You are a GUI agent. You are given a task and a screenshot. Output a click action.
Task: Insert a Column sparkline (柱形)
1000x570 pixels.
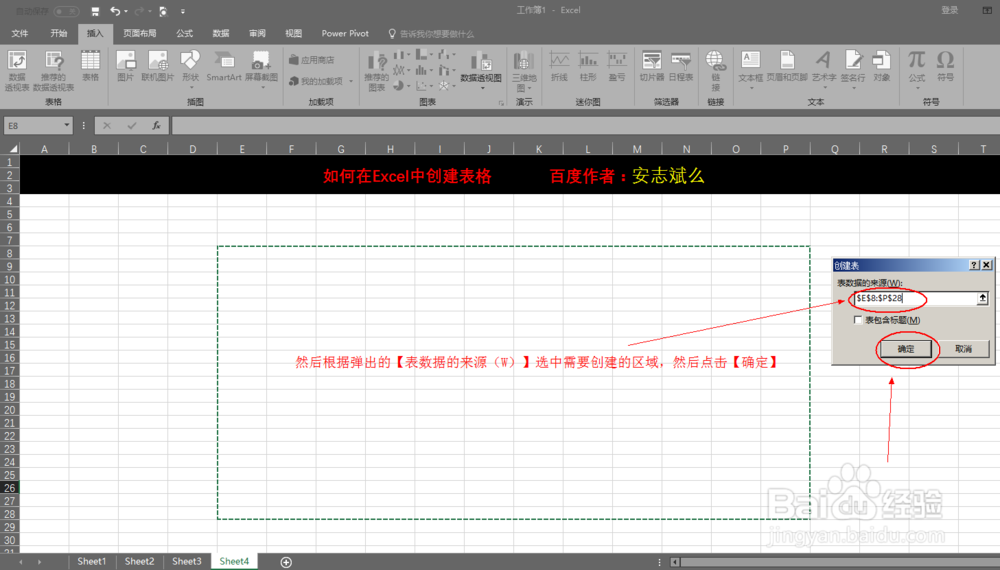pyautogui.click(x=588, y=66)
